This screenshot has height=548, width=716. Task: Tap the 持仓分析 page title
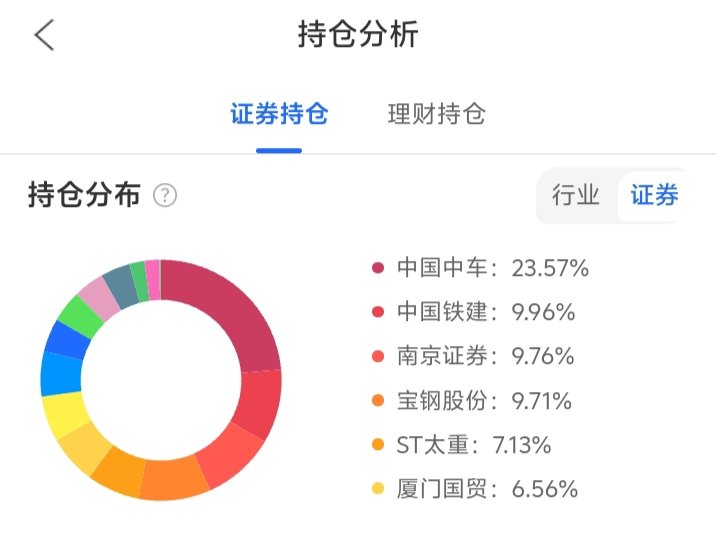[x=358, y=35]
